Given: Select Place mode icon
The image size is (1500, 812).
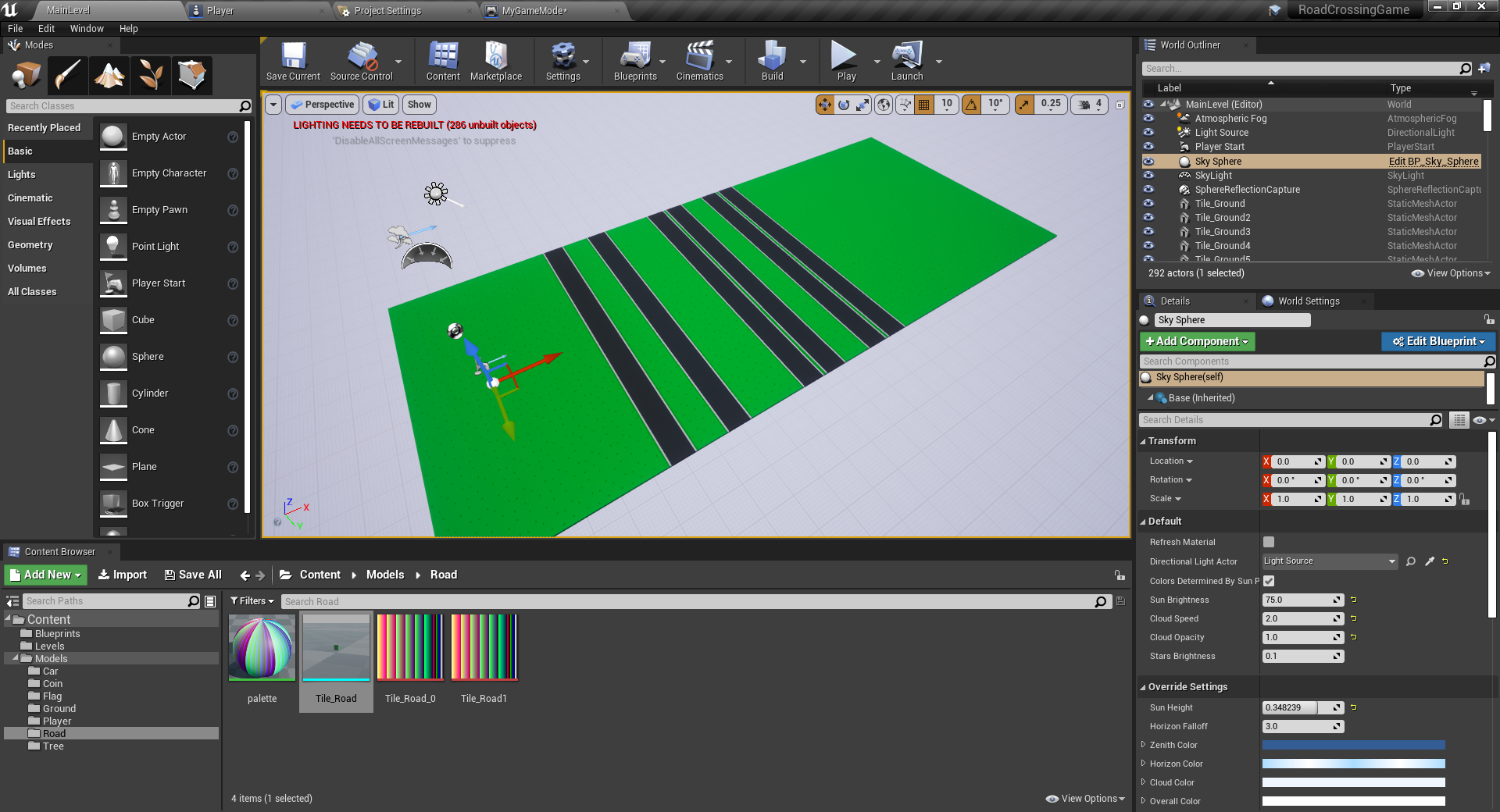Looking at the screenshot, I should tap(27, 76).
